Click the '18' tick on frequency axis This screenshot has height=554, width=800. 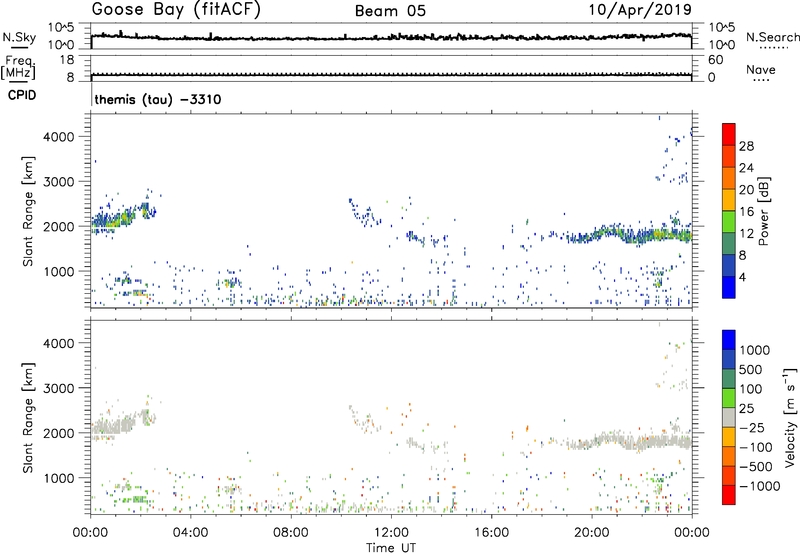[x=67, y=60]
